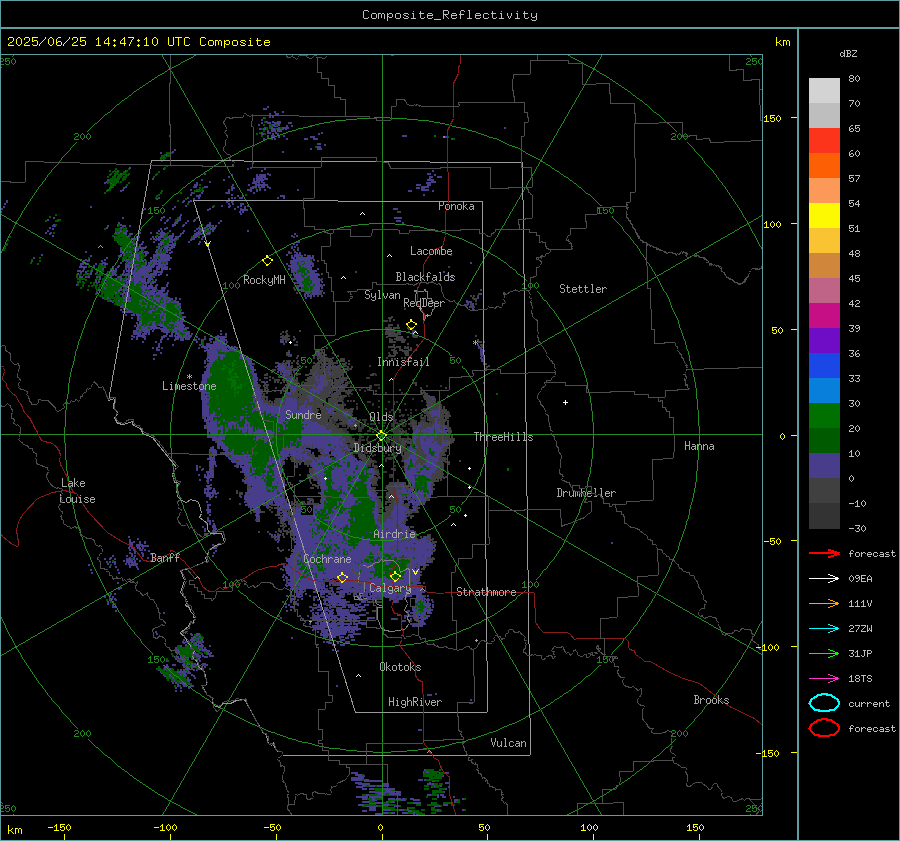Click the purple swatch in dBZ scale
The height and width of the screenshot is (841, 900).
(824, 340)
